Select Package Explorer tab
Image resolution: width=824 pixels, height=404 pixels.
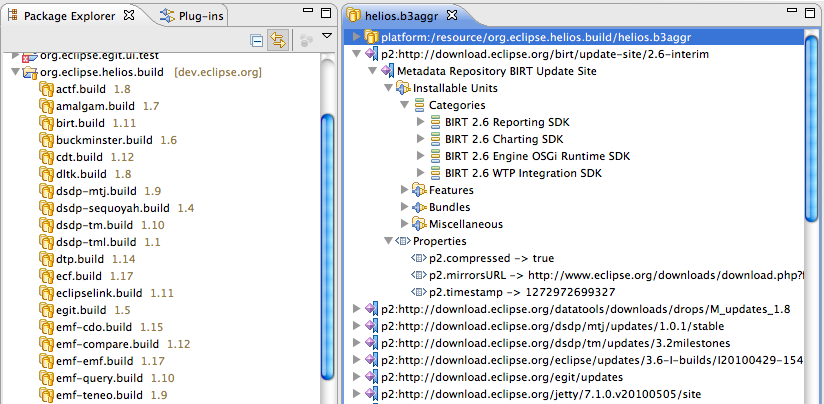click(70, 16)
